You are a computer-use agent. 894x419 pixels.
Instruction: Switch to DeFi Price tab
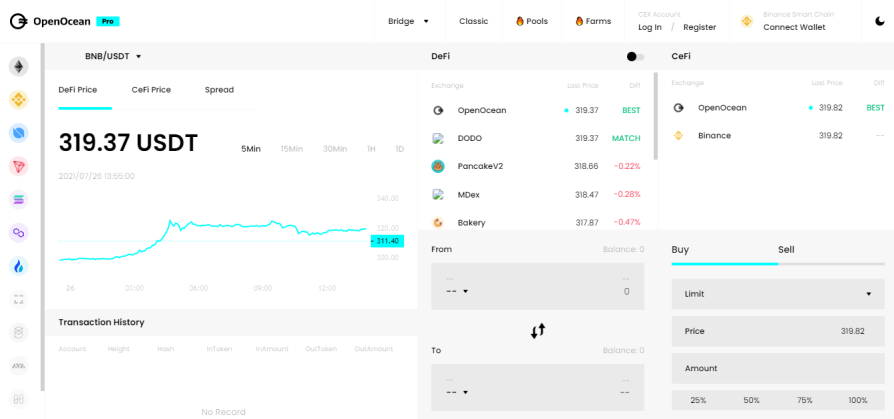78,90
